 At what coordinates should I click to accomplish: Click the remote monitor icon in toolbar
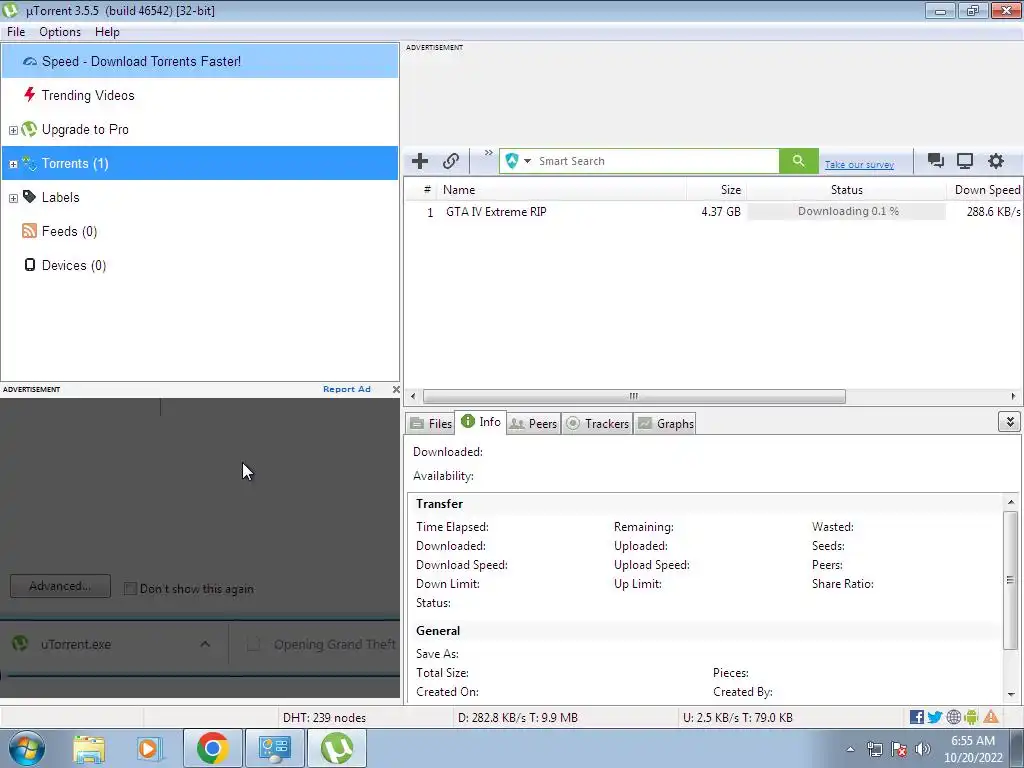tap(965, 161)
